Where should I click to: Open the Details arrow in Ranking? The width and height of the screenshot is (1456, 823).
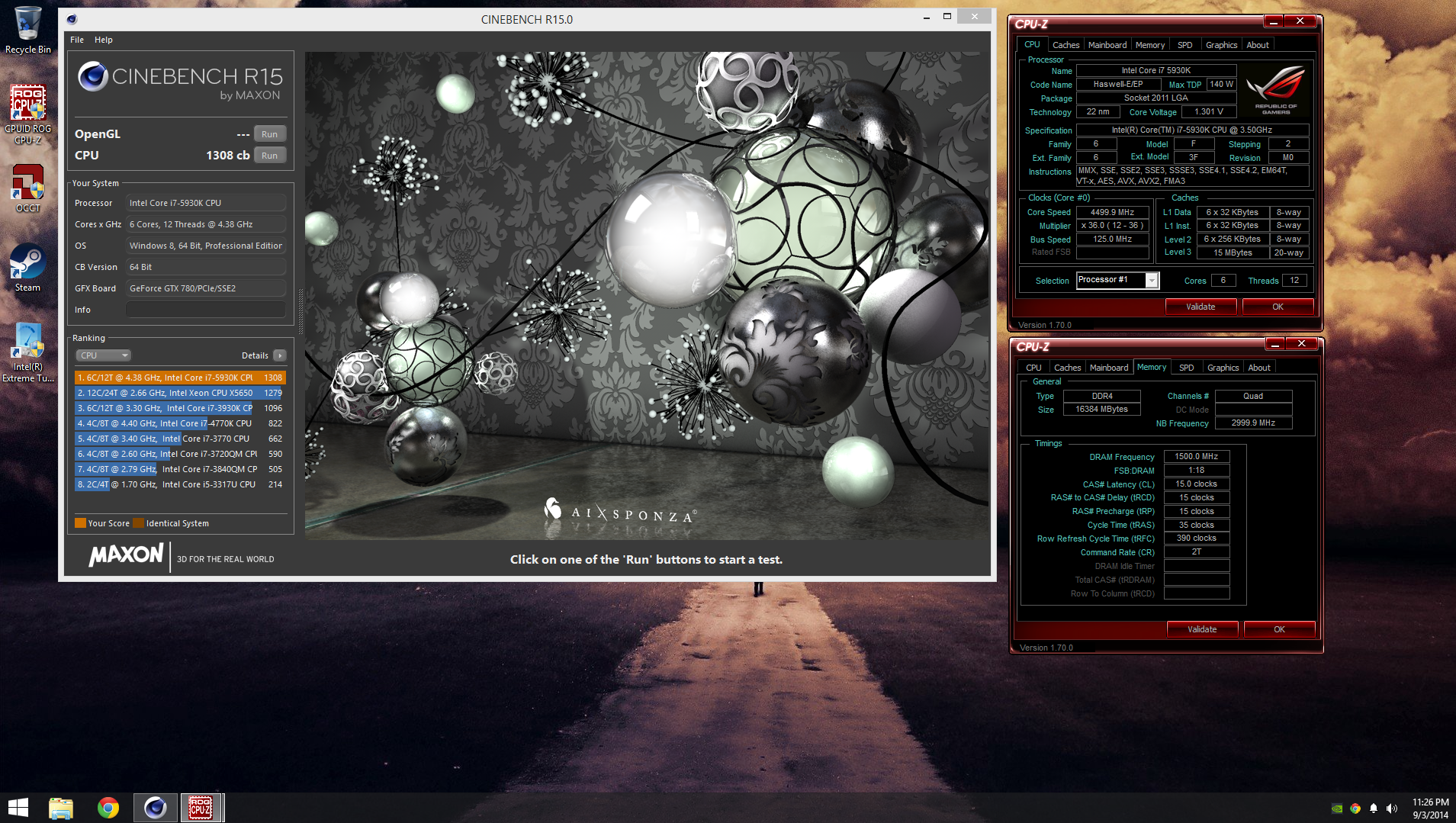pos(280,355)
